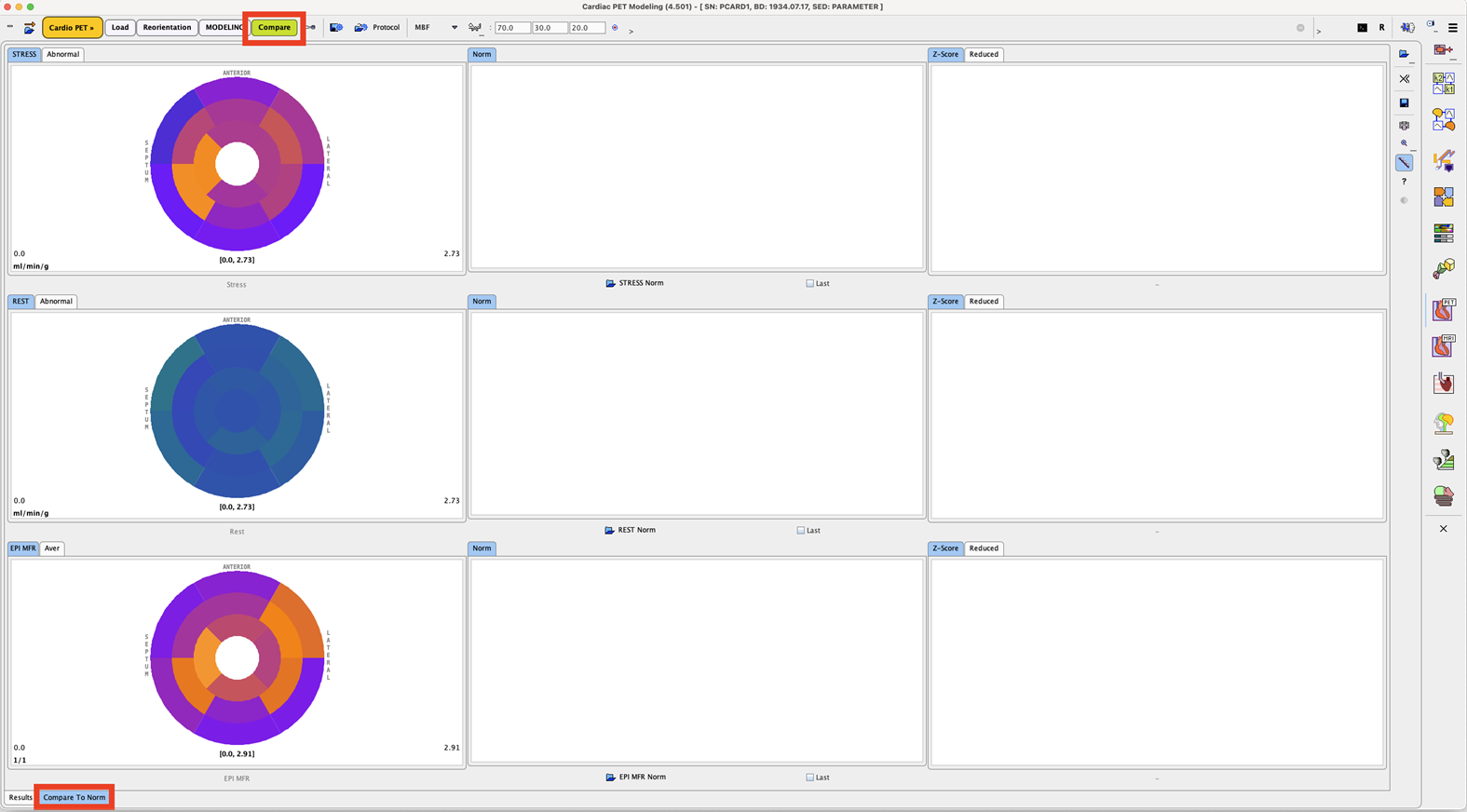Click the small blue circle after threshold fields
This screenshot has height=812, width=1467.
coord(615,28)
